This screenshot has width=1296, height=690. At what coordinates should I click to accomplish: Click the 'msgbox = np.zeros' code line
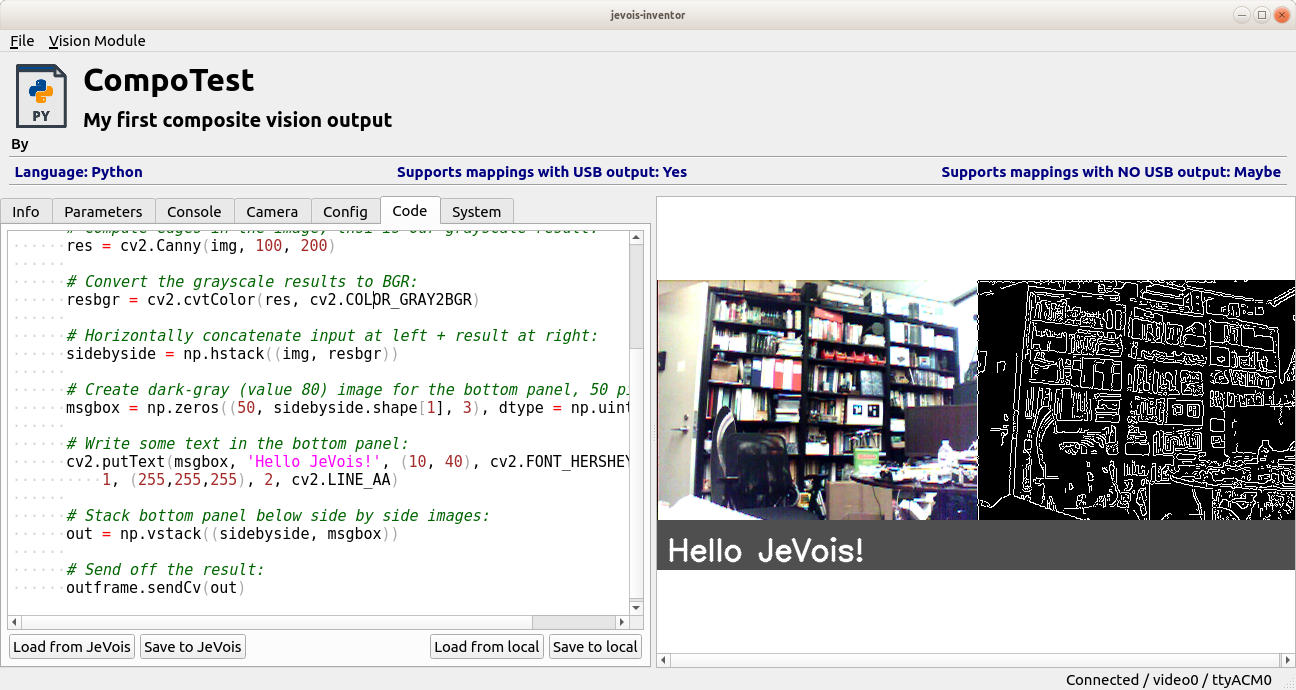click(x=348, y=407)
